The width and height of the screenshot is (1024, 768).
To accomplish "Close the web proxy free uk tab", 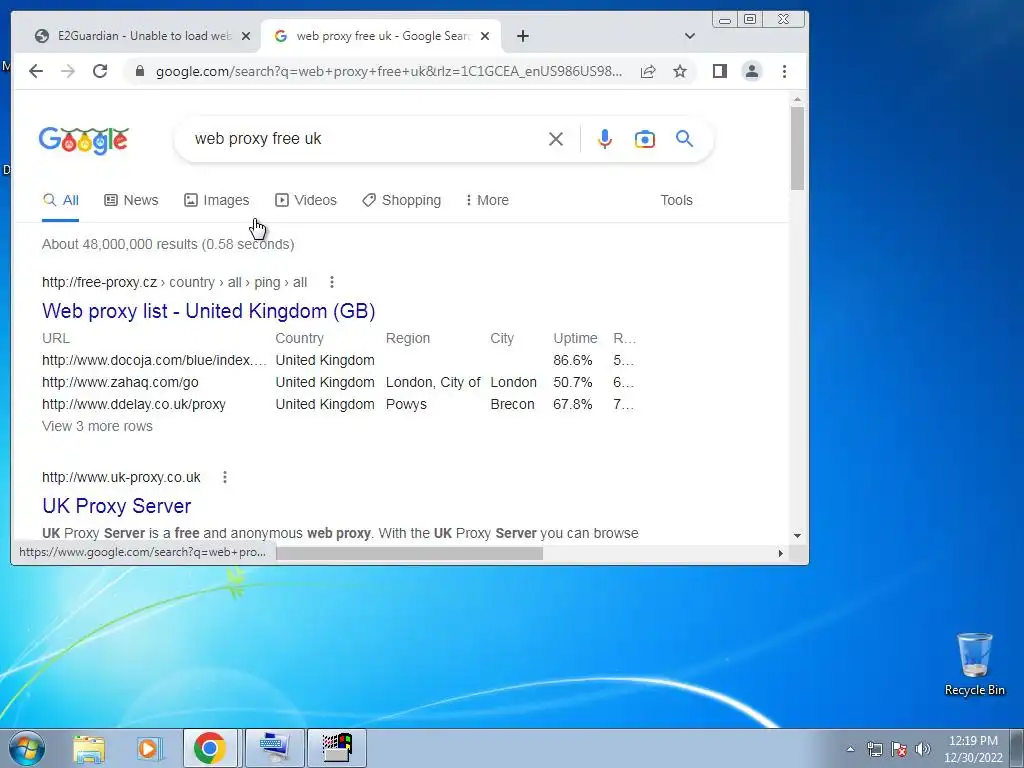I will [x=485, y=36].
